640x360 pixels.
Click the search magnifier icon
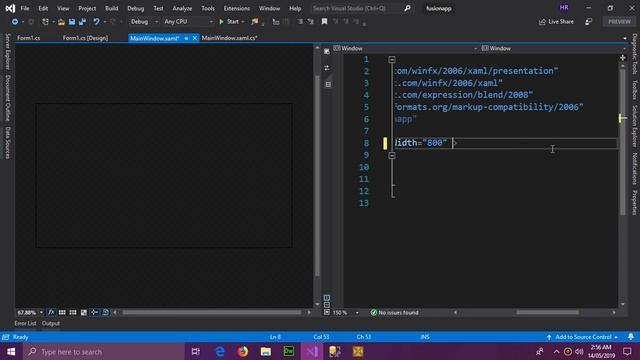pyautogui.click(x=407, y=8)
